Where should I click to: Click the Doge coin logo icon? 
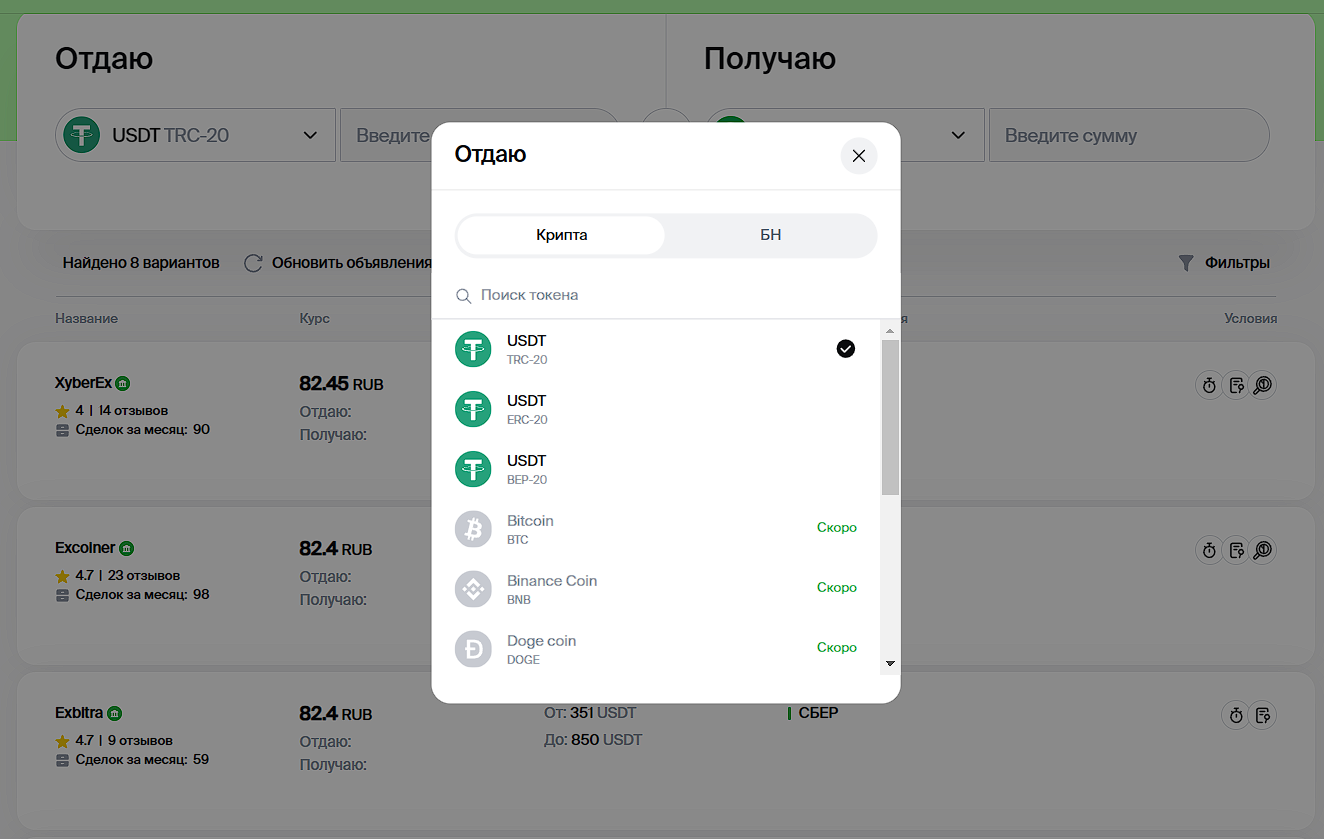[x=473, y=649]
